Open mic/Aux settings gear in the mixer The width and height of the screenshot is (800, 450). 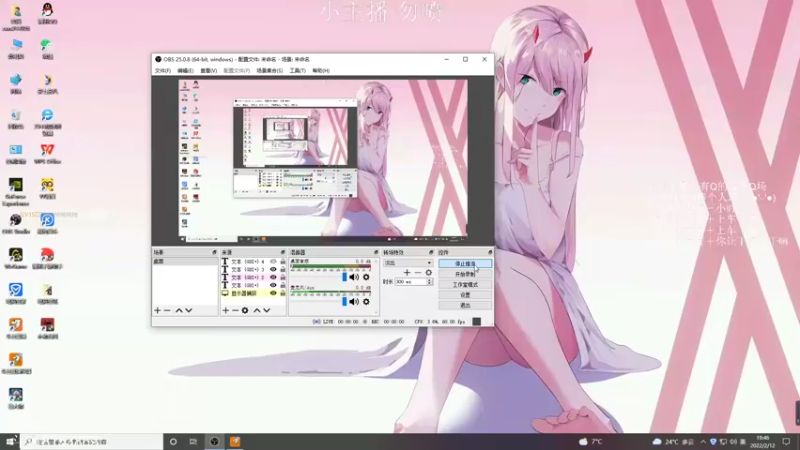coord(366,302)
